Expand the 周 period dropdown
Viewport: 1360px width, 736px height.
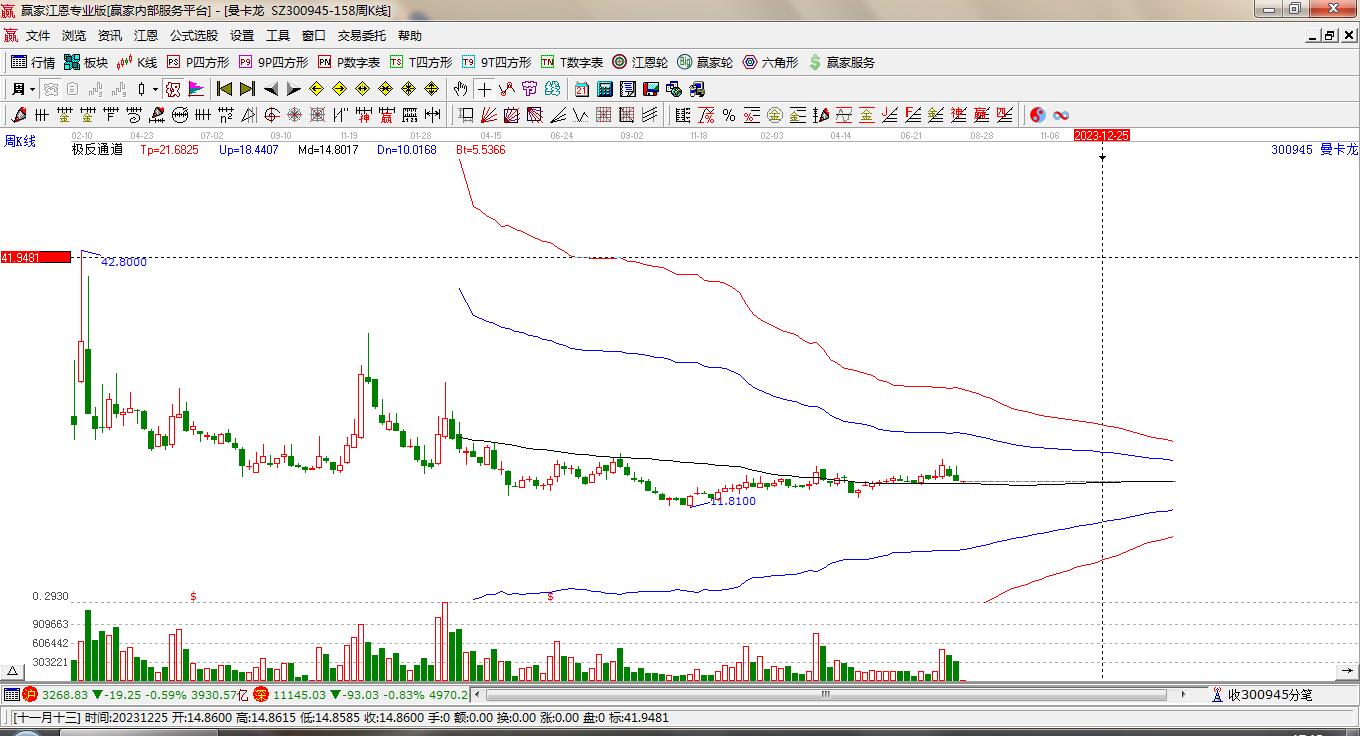tap(21, 89)
